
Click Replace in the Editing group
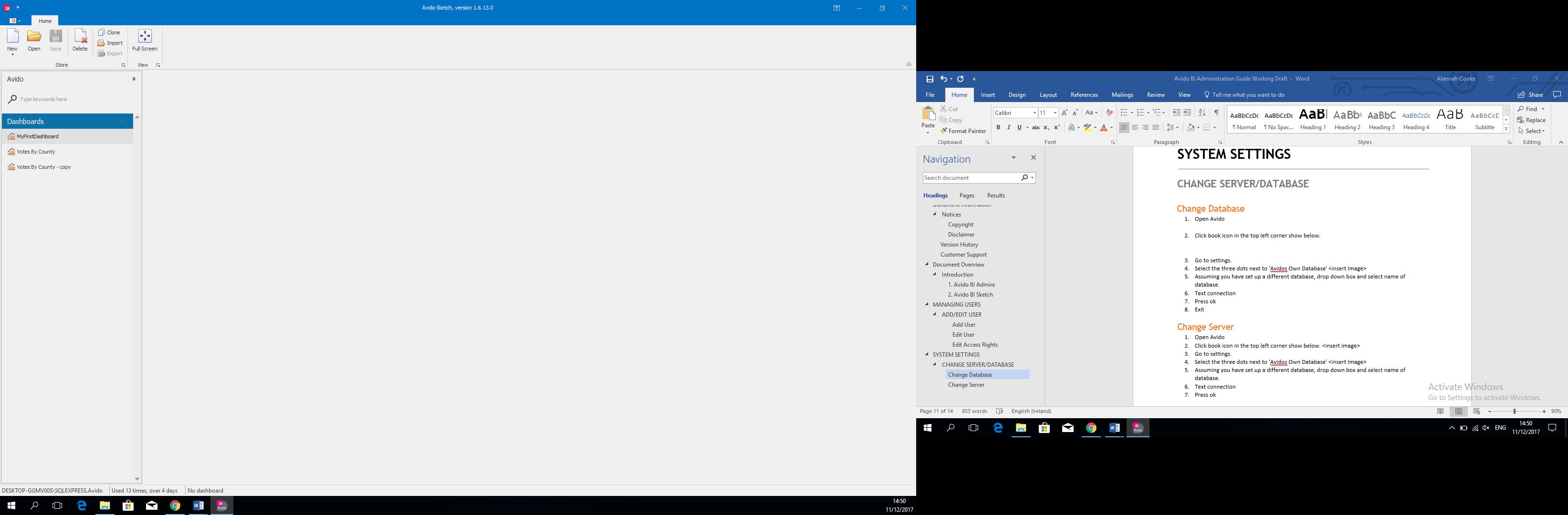coord(1531,120)
